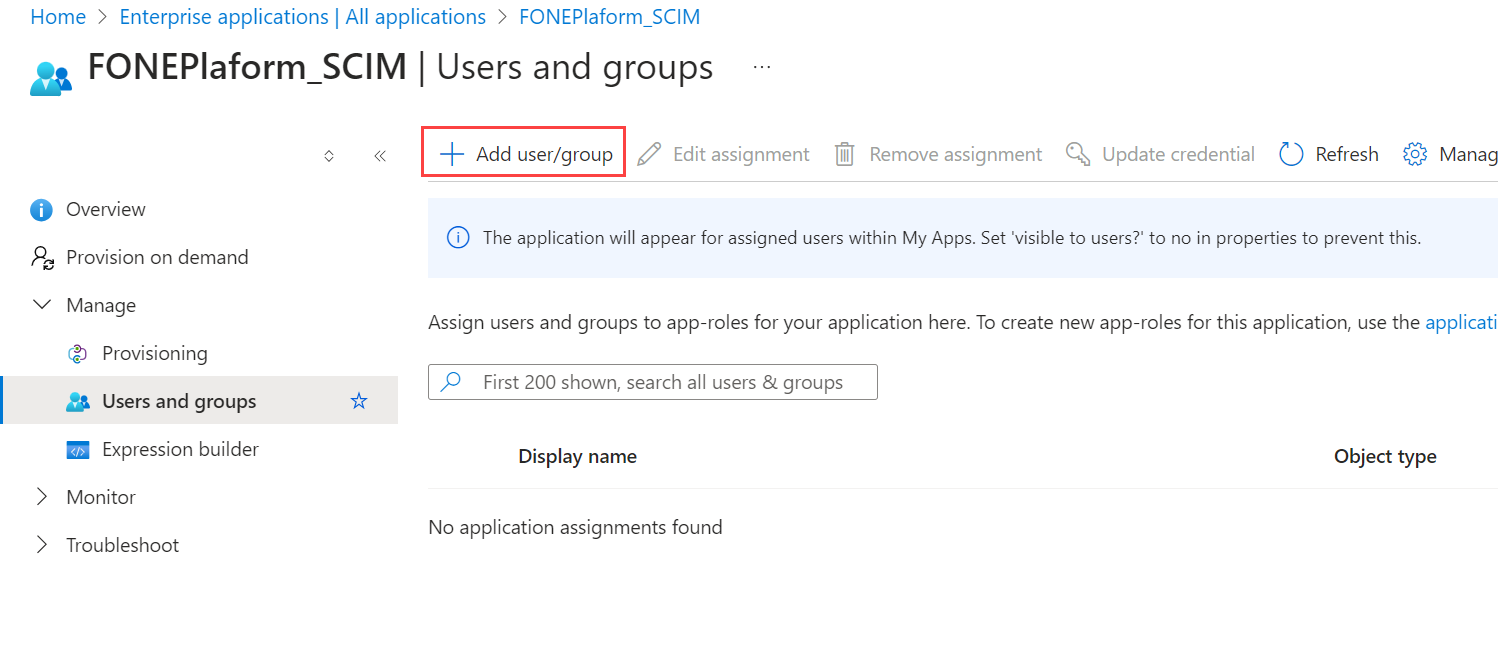Sort by Display name column header
1498x647 pixels.
point(577,456)
